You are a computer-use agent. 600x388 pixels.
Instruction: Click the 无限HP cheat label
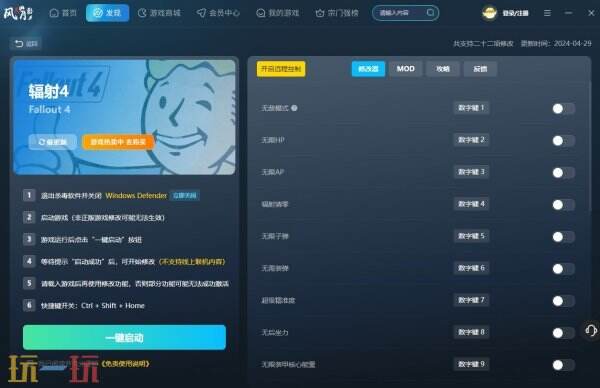click(x=272, y=140)
